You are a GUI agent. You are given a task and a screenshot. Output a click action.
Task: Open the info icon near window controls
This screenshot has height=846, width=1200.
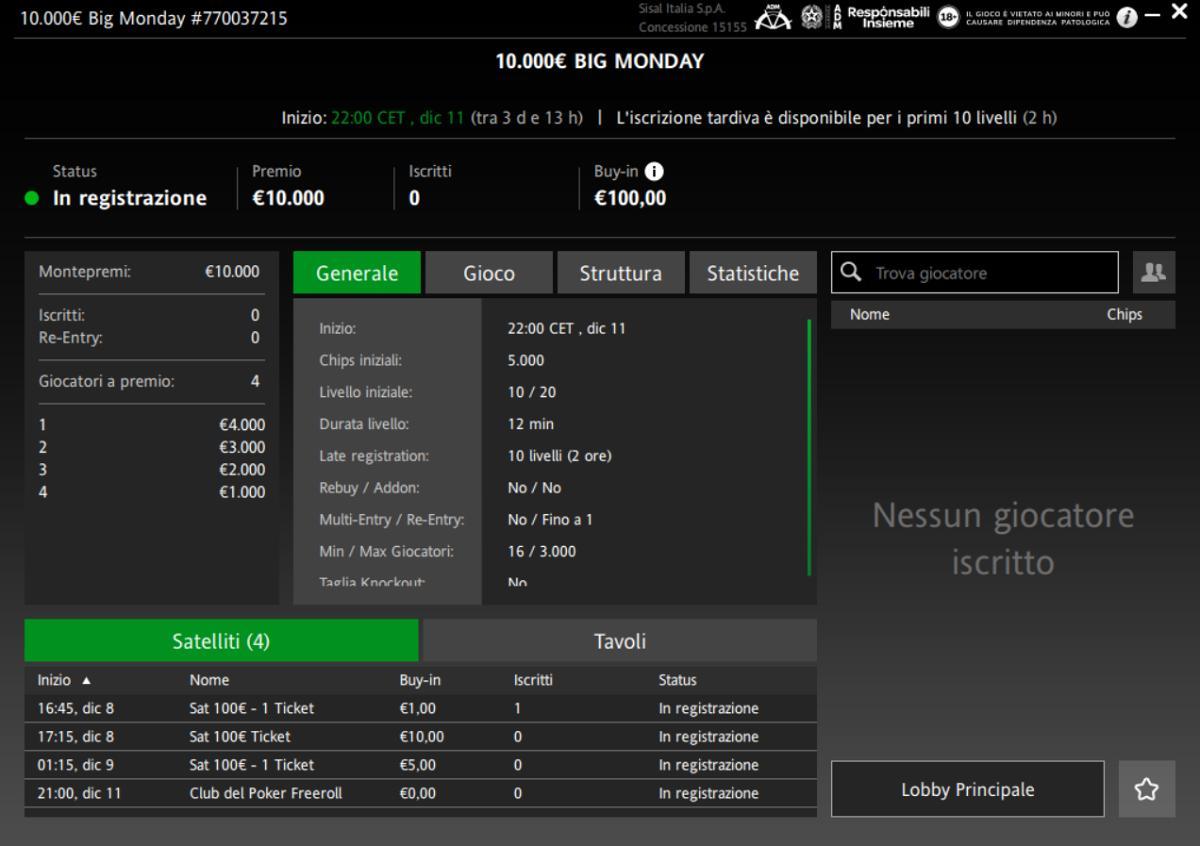(1129, 15)
